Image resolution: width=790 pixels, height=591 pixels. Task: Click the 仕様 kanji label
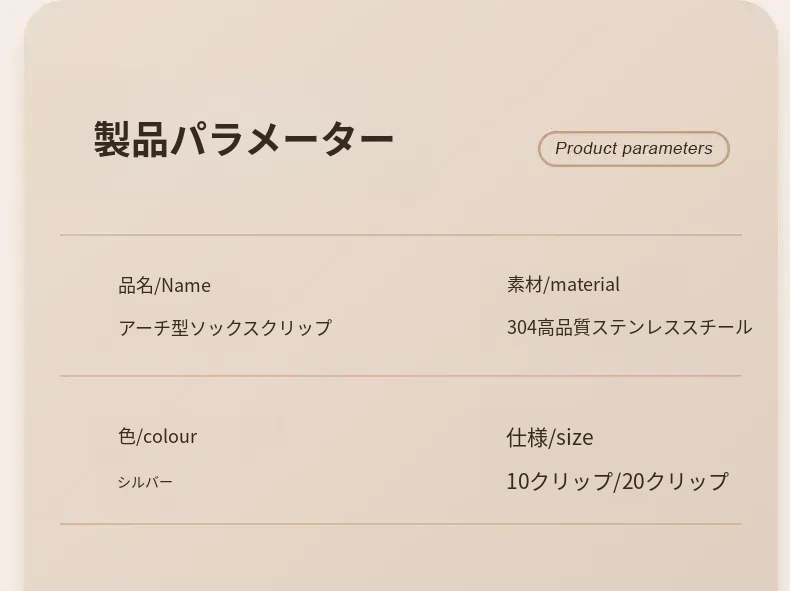527,437
